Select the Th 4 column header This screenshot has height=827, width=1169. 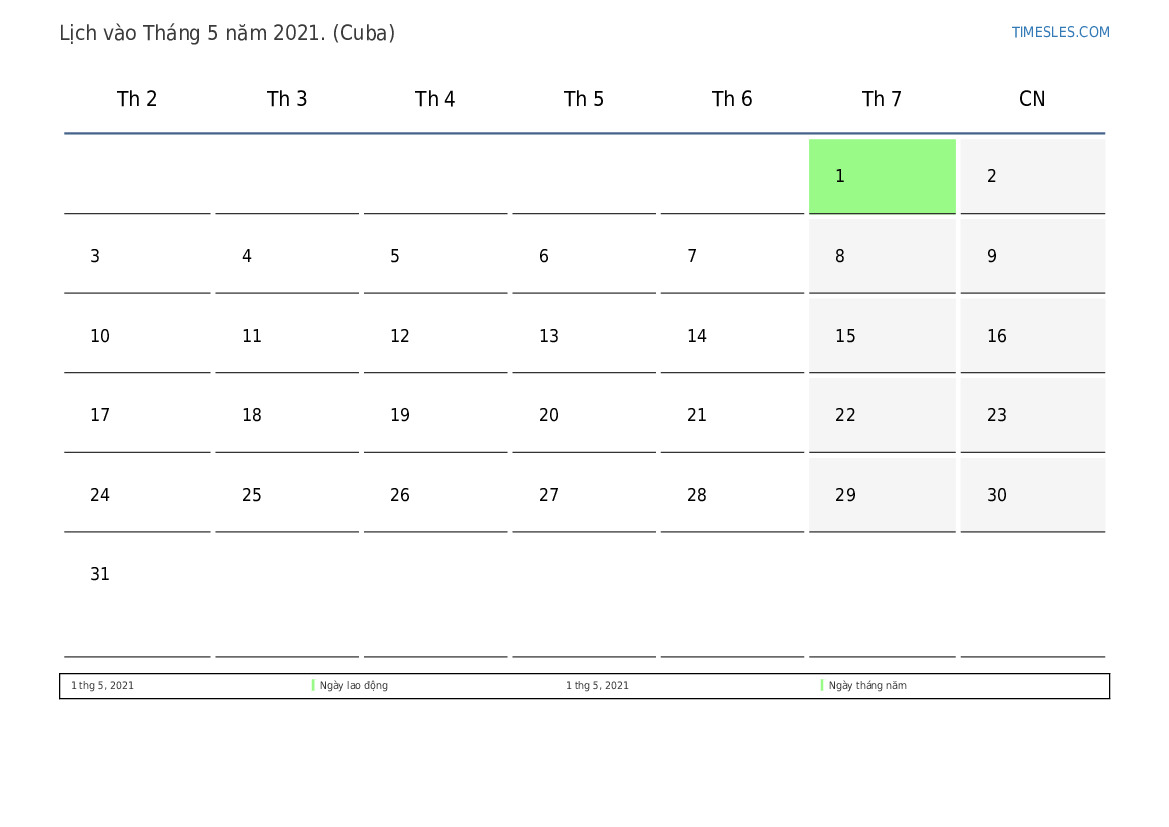tap(435, 98)
